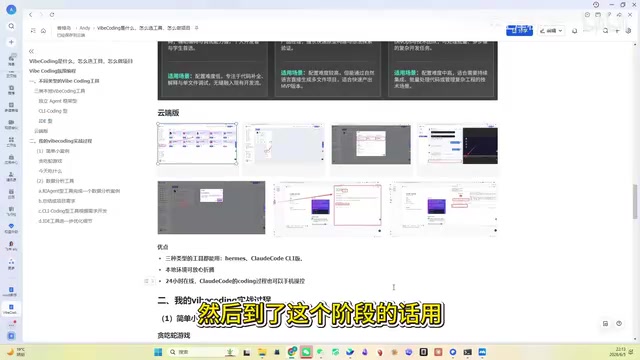Viewport: 640px width, 360px height.
Task: Click the plus create button in sidebar
Action: coord(11,42)
